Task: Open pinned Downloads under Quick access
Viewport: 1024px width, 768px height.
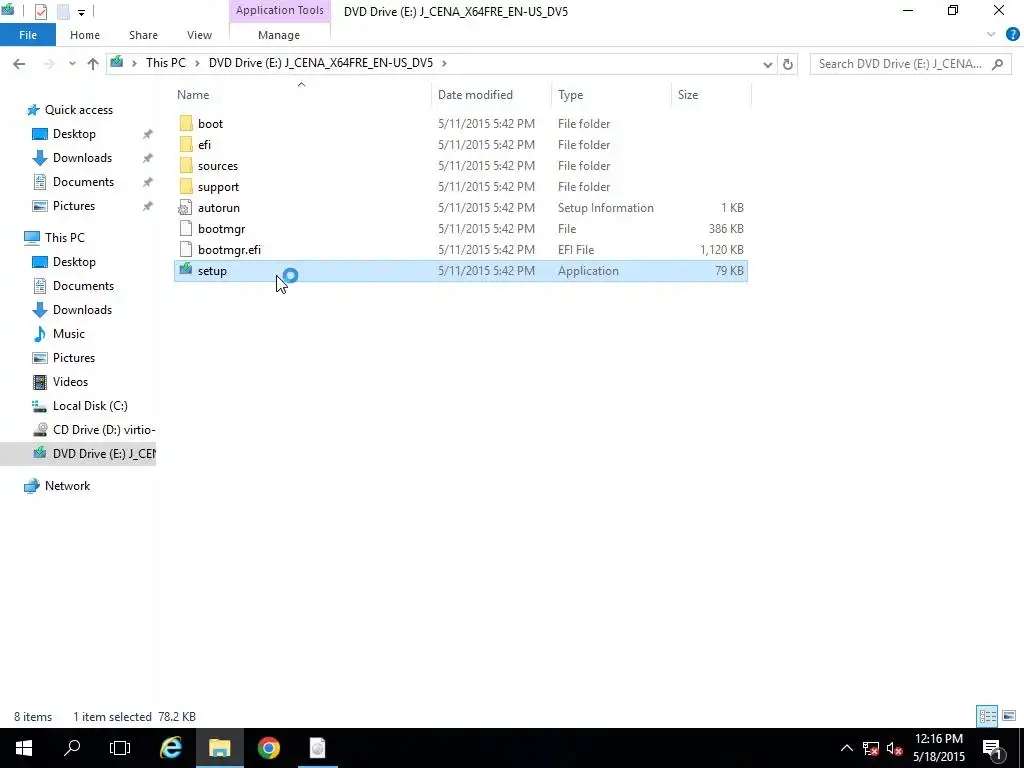Action: (82, 158)
